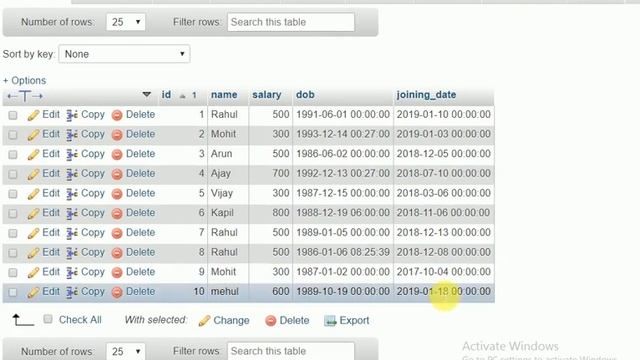Click the Edit text link in Vijay's row
Viewport: 640px width, 360px height.
click(x=51, y=193)
